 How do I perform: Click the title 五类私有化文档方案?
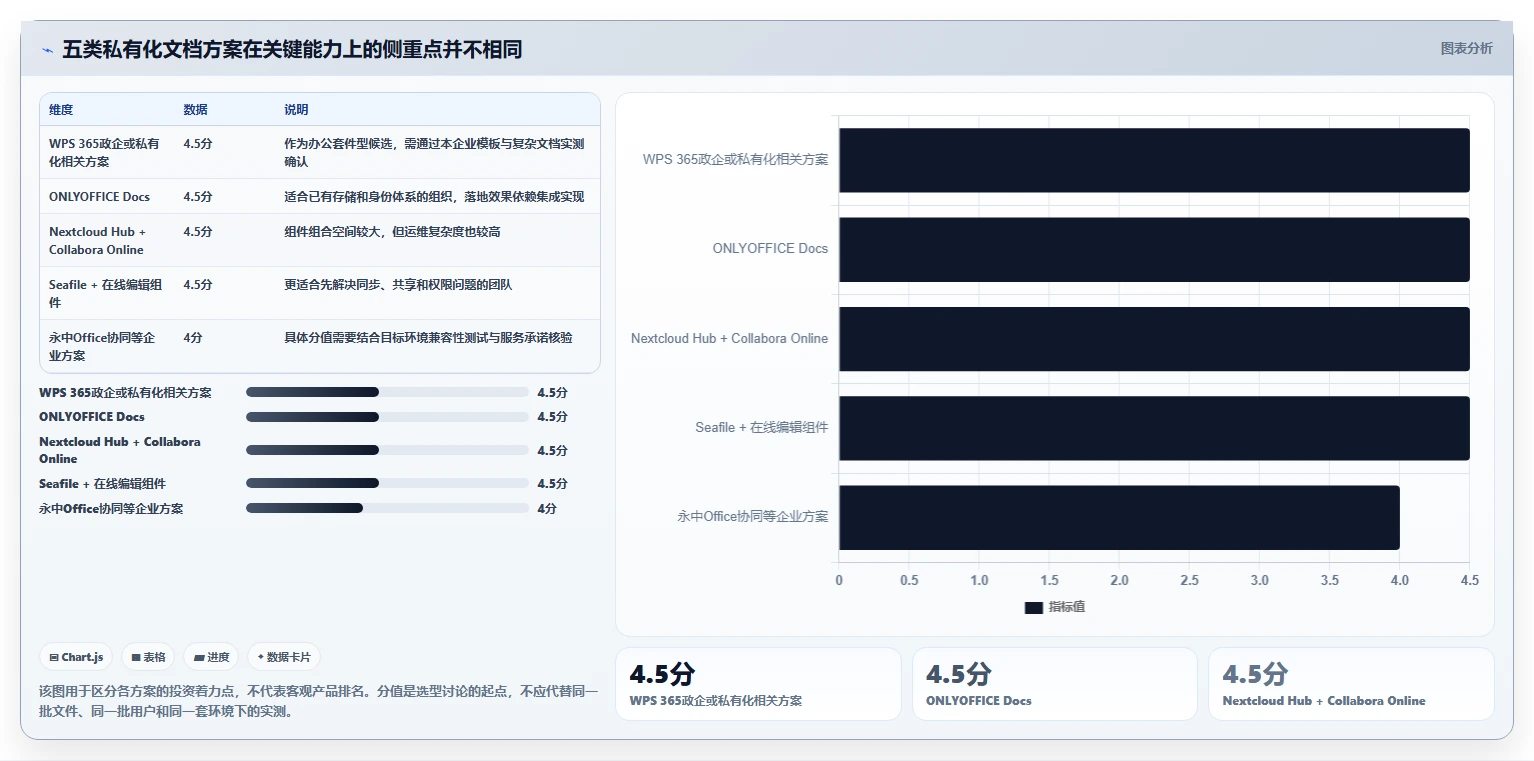click(x=292, y=50)
